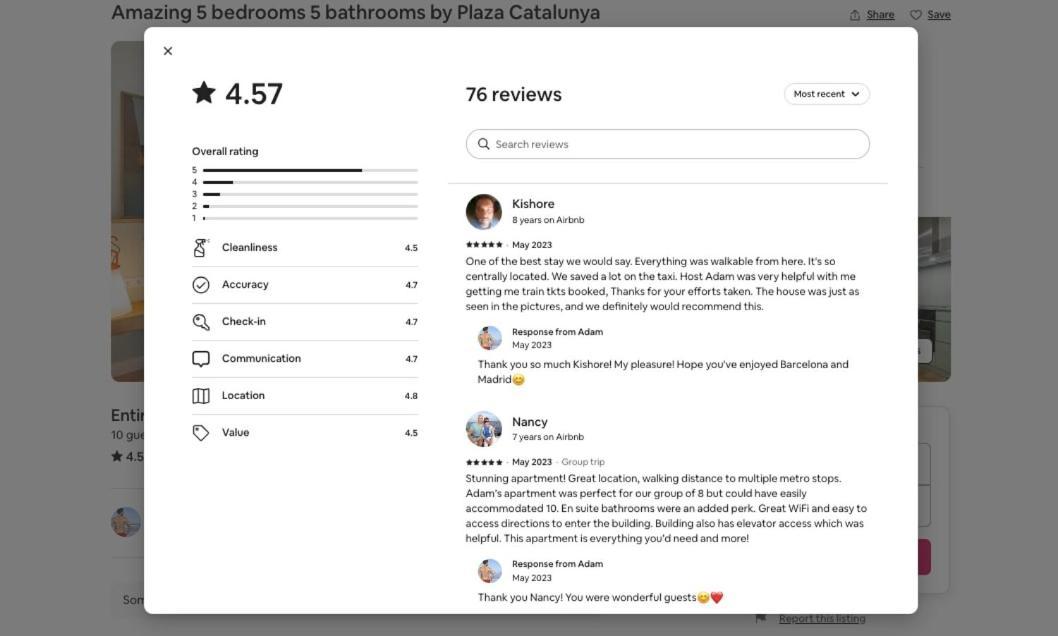Open Kishore's profile photo
This screenshot has height=636, width=1058.
click(x=484, y=212)
